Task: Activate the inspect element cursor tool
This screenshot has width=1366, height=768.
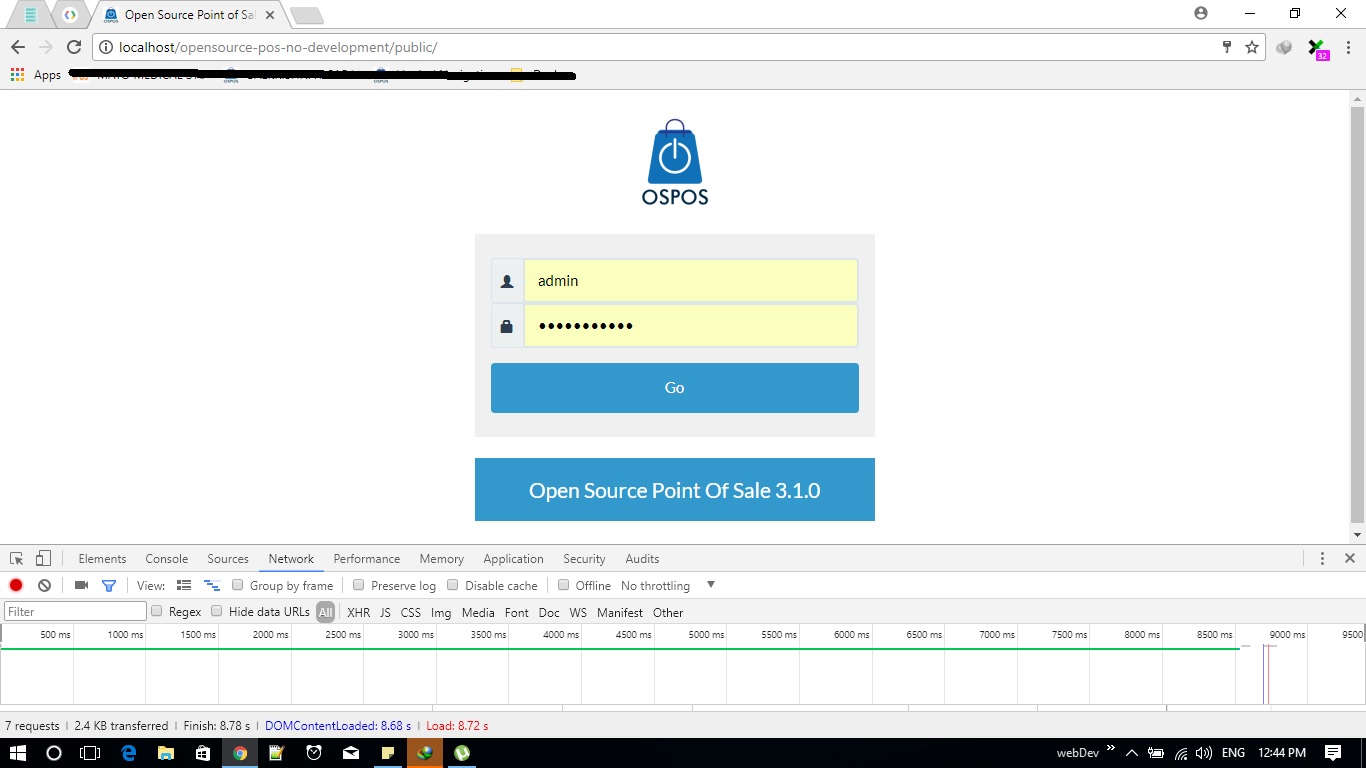Action: 15,558
